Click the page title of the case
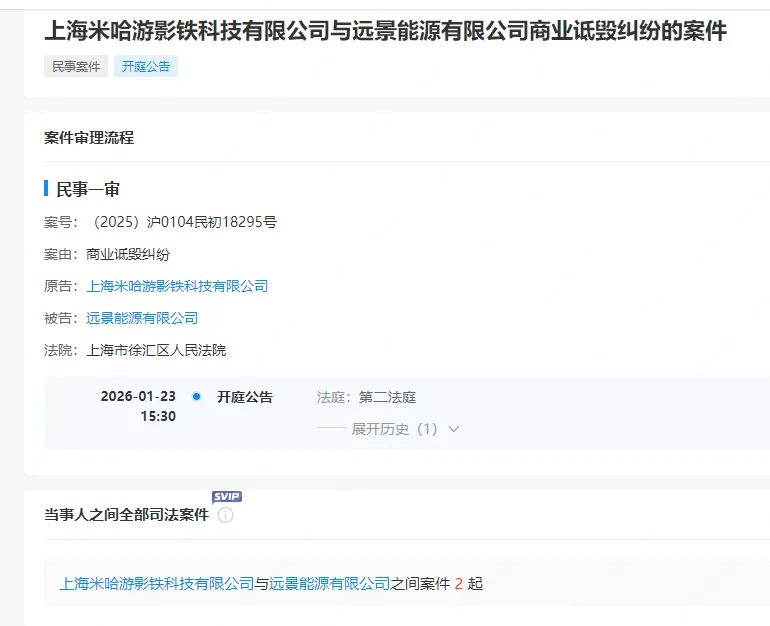The height and width of the screenshot is (626, 770). click(x=385, y=30)
